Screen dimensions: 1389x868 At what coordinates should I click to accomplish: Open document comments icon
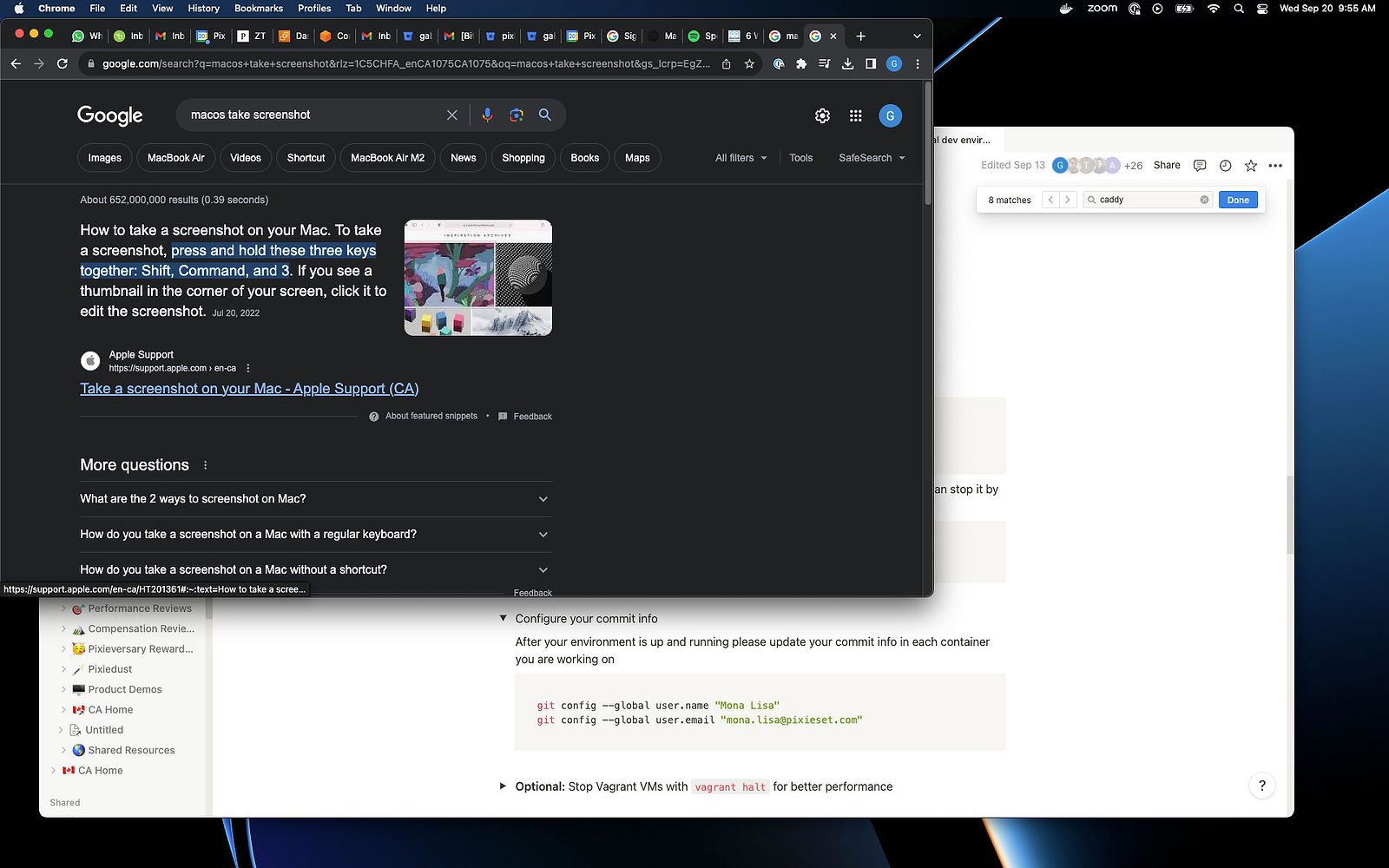pos(1200,165)
